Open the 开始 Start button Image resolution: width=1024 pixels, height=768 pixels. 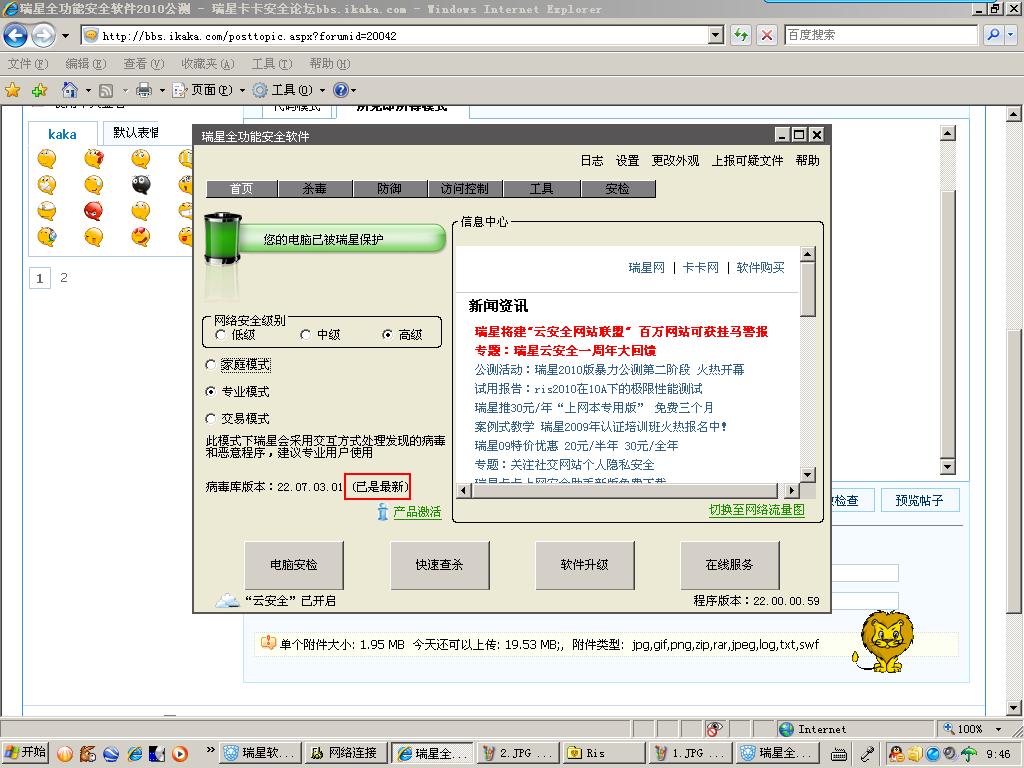click(x=26, y=753)
